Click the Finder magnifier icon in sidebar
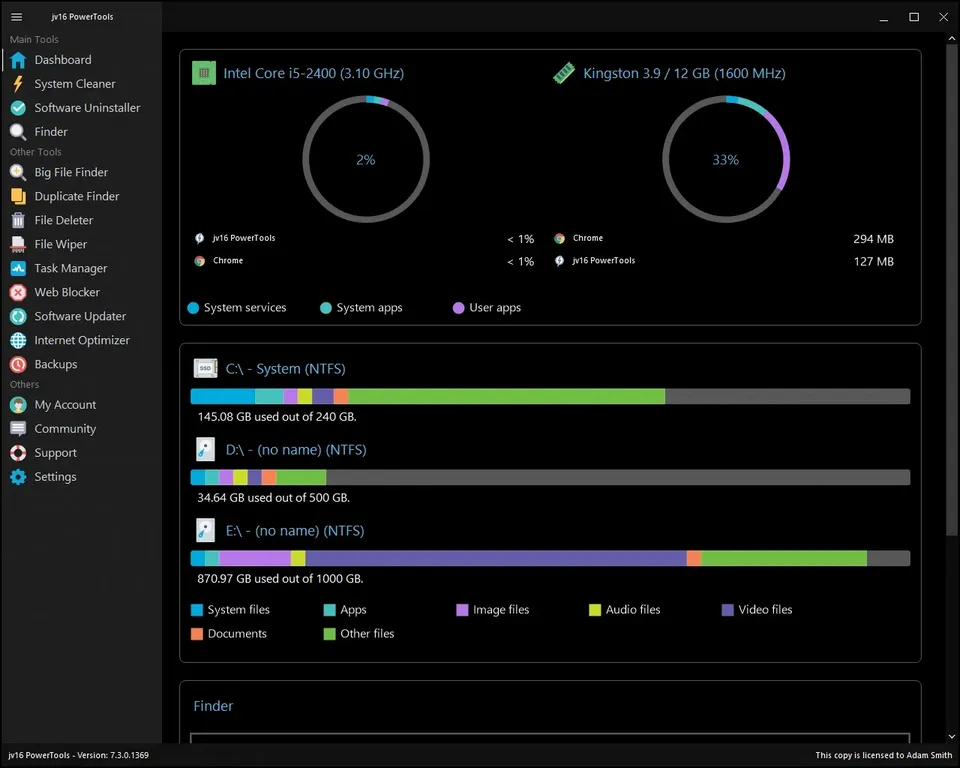The height and width of the screenshot is (768, 960). [18, 132]
